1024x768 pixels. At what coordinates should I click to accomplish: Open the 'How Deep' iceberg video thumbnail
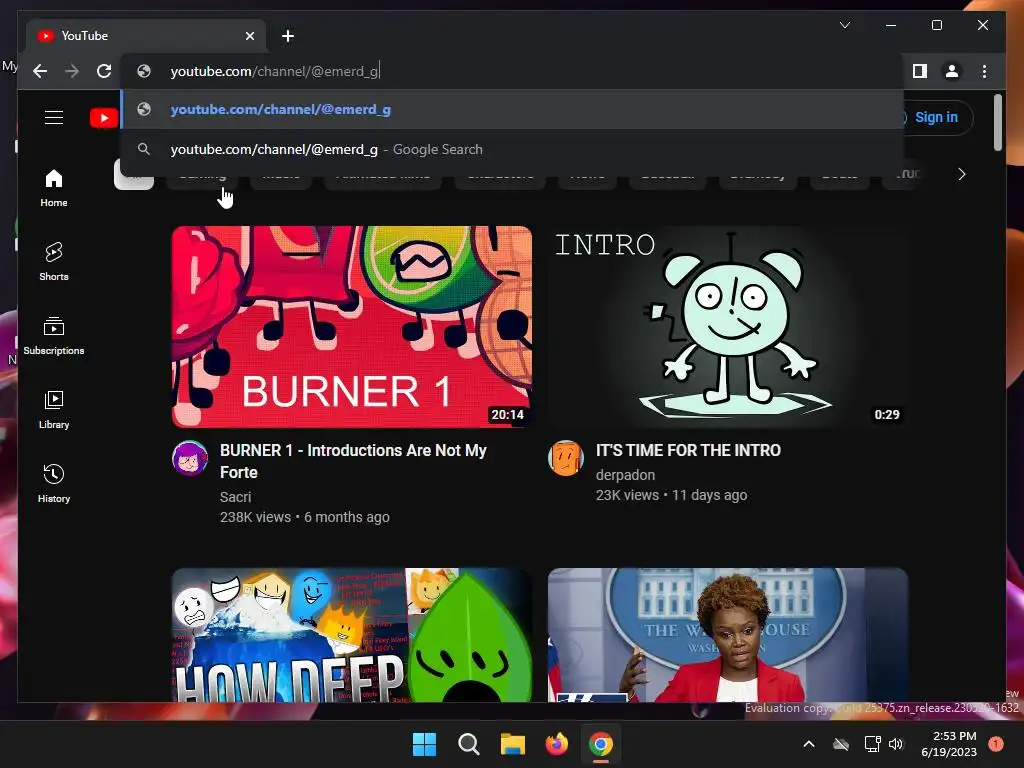[x=352, y=635]
